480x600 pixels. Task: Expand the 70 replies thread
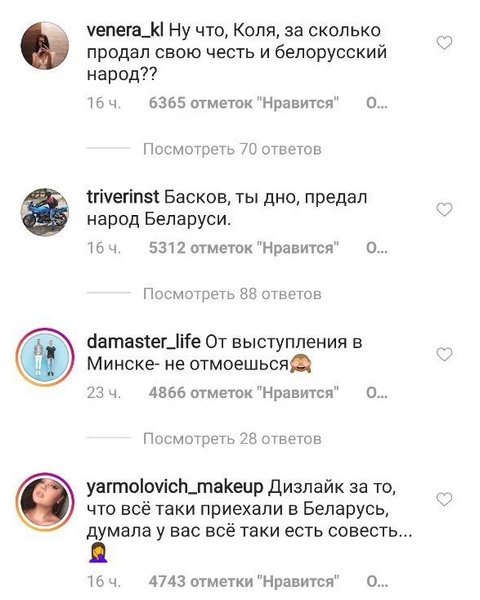tap(232, 149)
